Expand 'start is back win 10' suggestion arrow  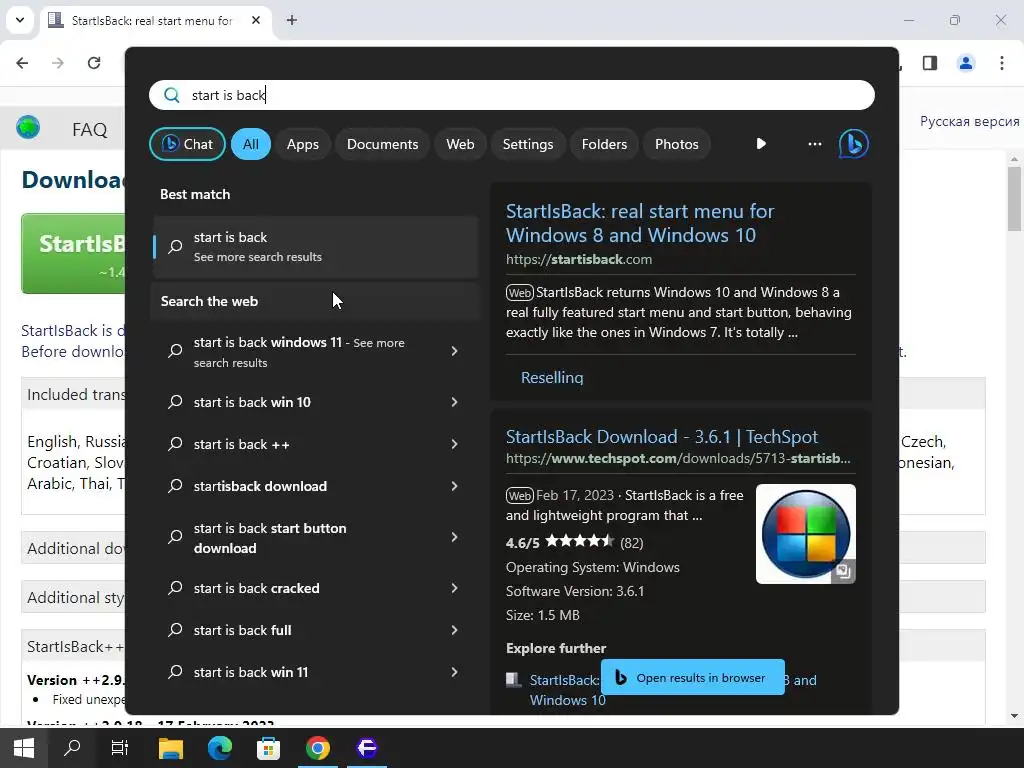pyautogui.click(x=455, y=402)
